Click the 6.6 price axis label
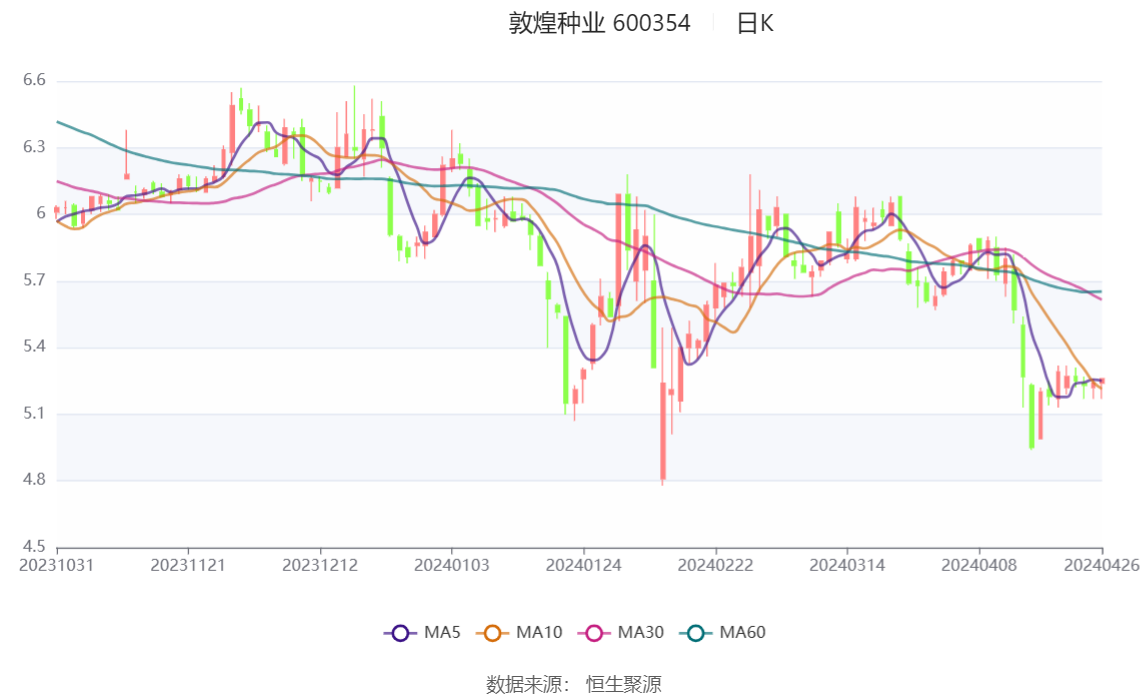1148x699 pixels. pyautogui.click(x=34, y=80)
